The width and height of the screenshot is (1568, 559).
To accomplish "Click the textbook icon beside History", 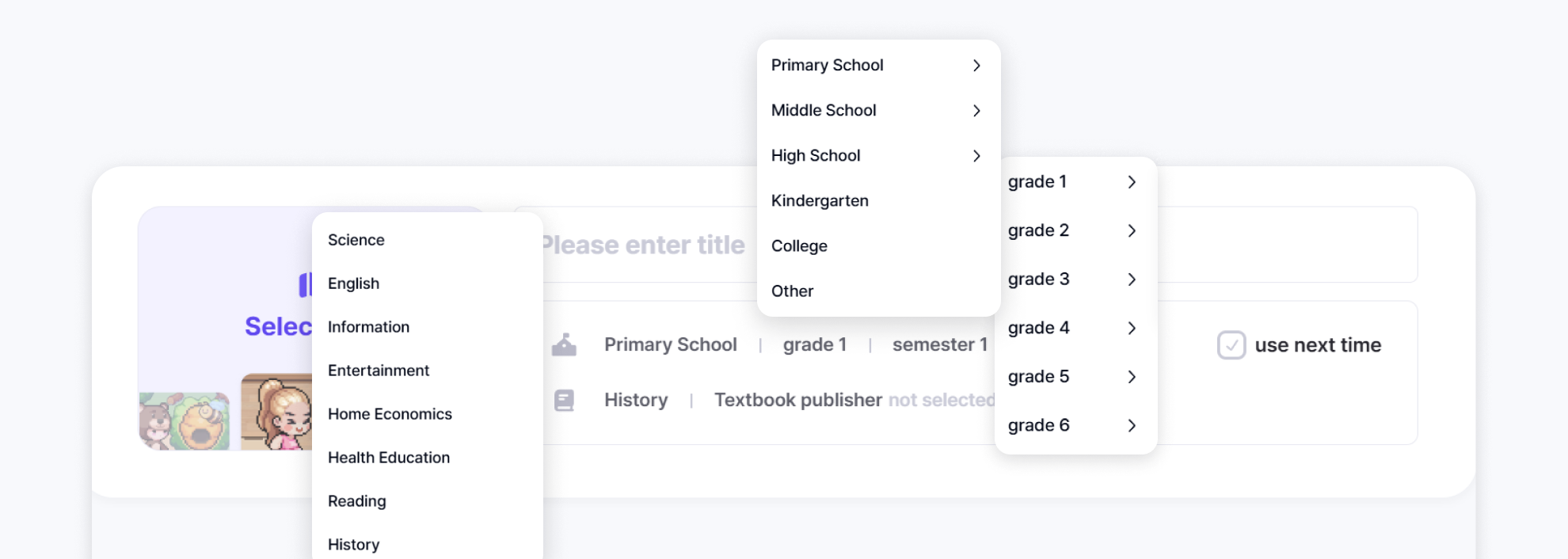I will [564, 400].
